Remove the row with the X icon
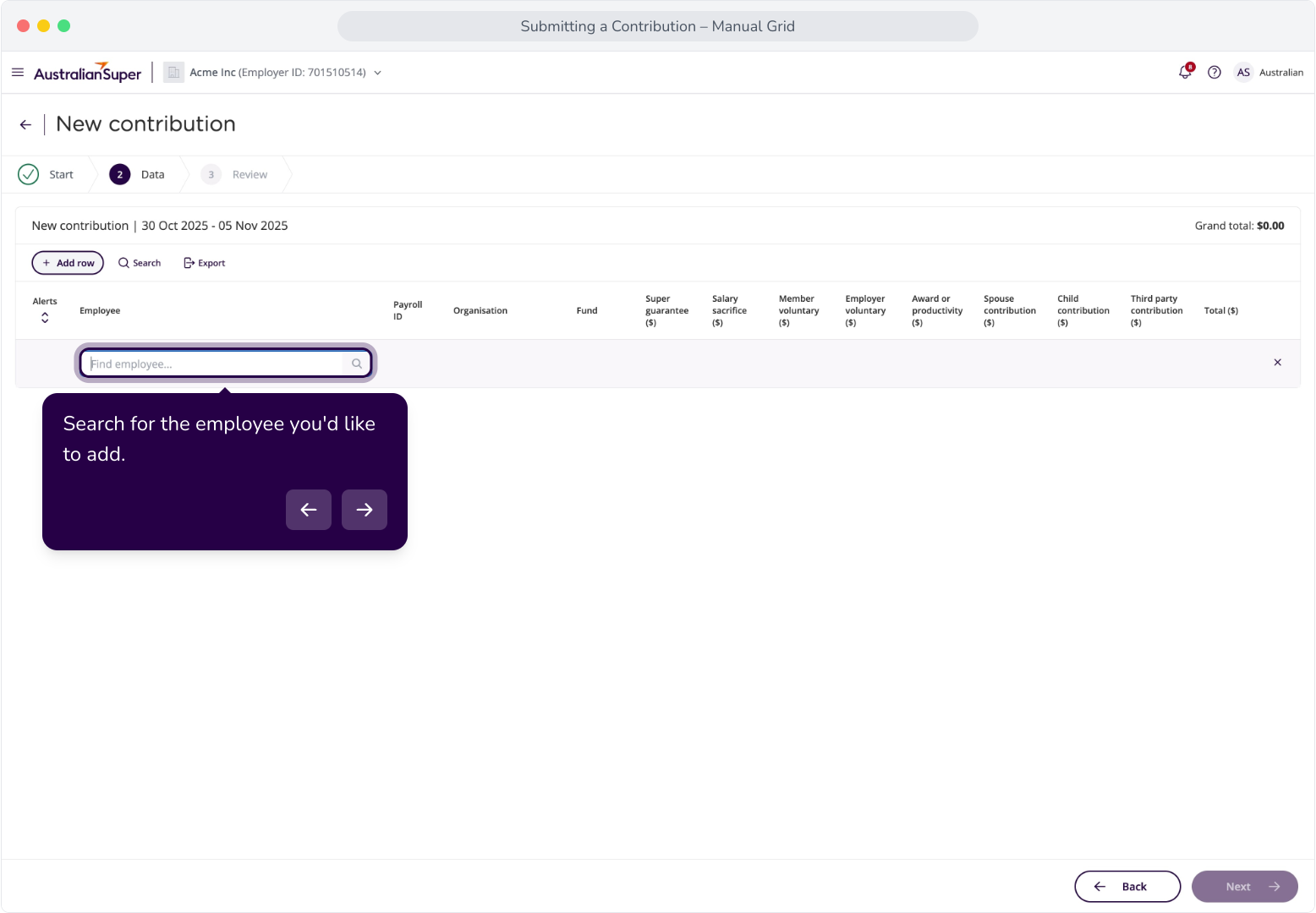Viewport: 1316px width, 913px height. pos(1277,363)
